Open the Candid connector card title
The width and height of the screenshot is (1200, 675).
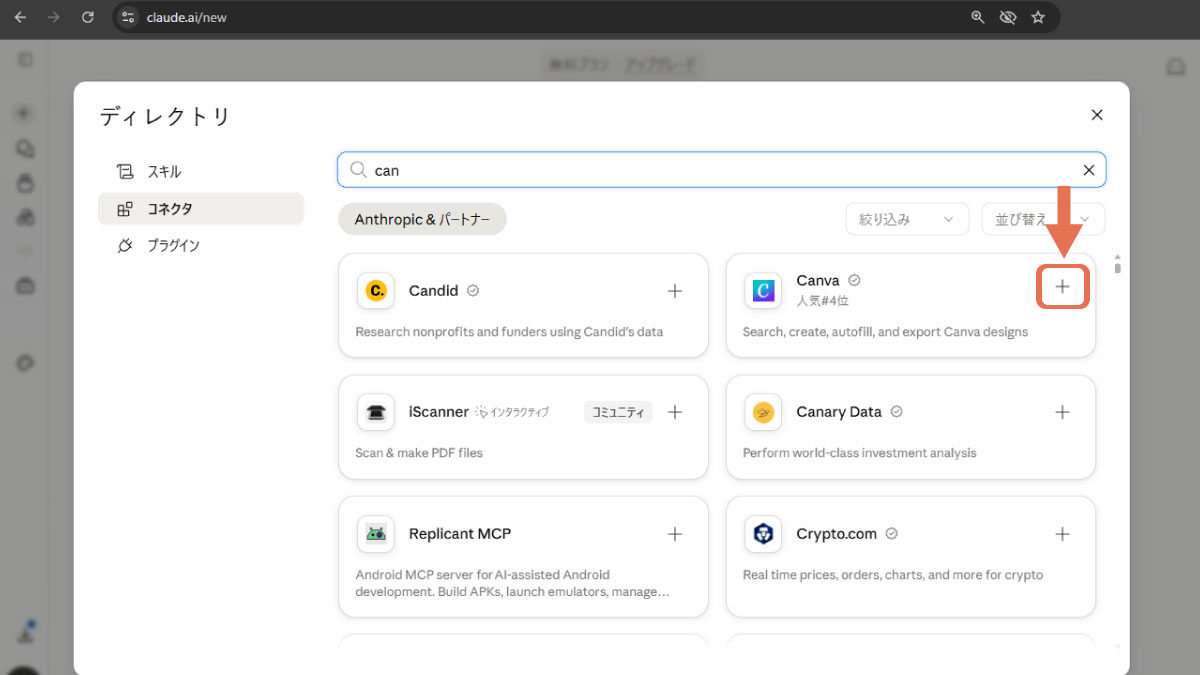pos(433,291)
